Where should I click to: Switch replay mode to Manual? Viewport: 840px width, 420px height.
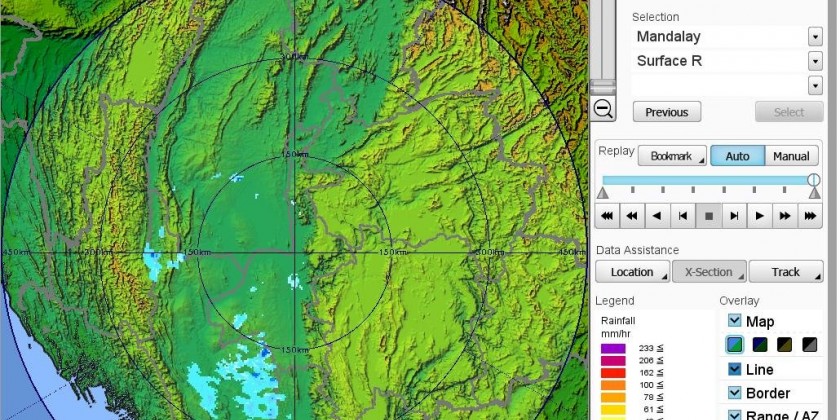[791, 157]
